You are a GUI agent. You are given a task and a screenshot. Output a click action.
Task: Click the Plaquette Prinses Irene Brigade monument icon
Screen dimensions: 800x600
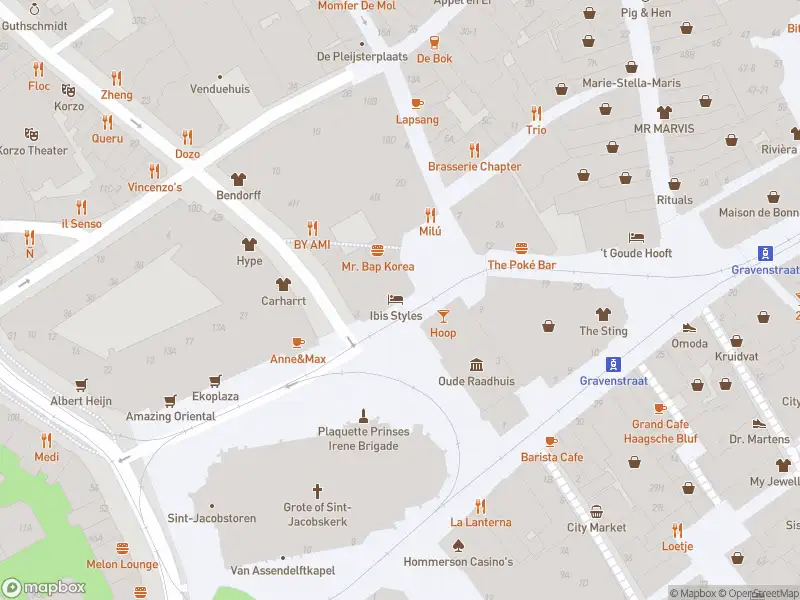point(363,416)
